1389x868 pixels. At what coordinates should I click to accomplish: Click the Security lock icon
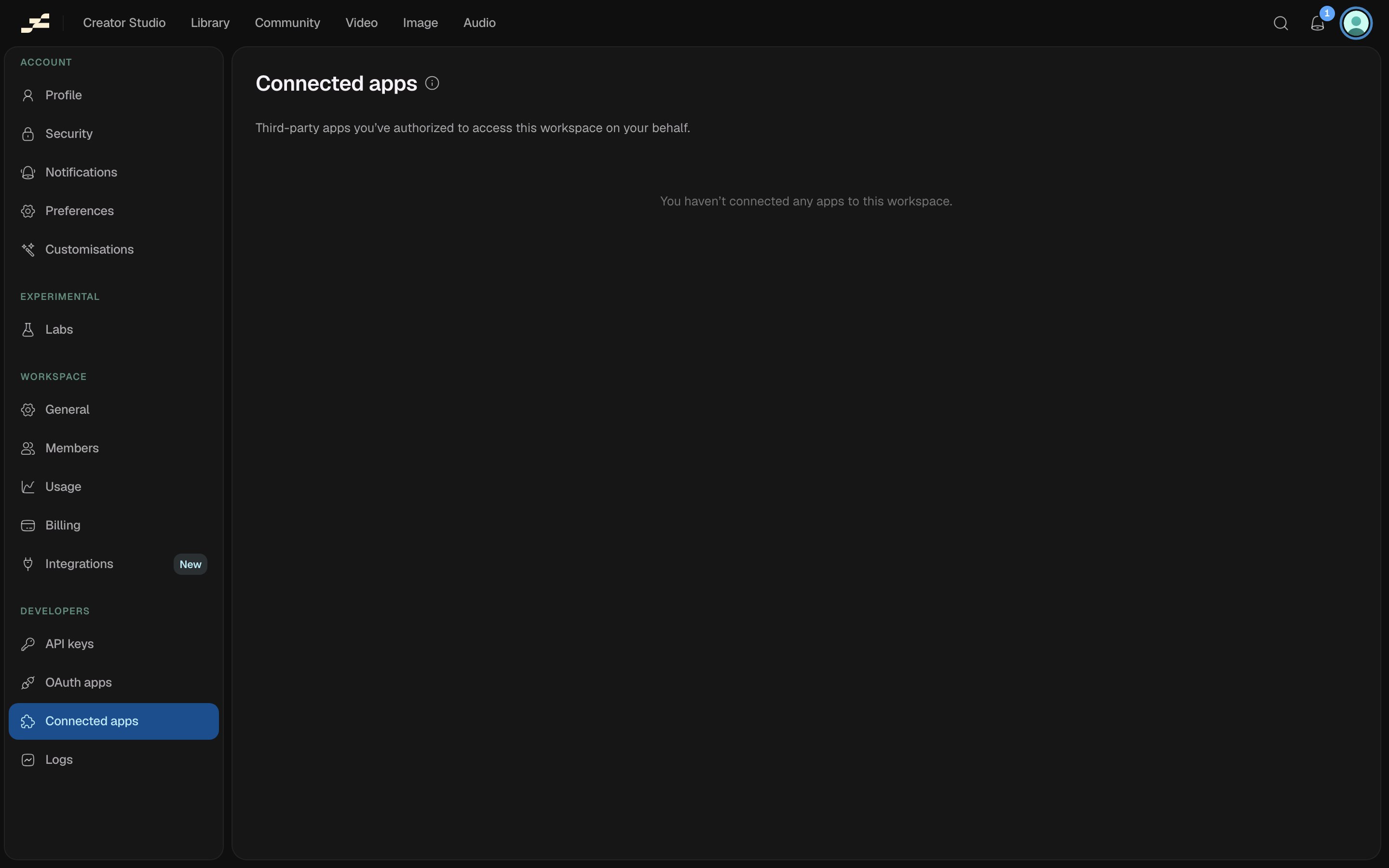point(27,134)
